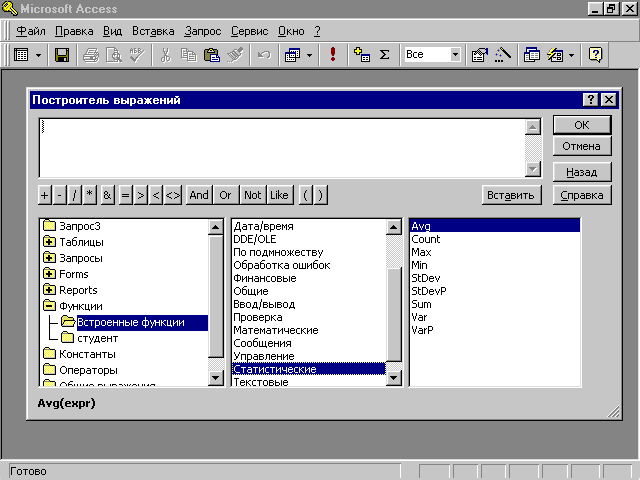Open the Окно menu
Screen dimensions: 640x480
(x=291, y=31)
